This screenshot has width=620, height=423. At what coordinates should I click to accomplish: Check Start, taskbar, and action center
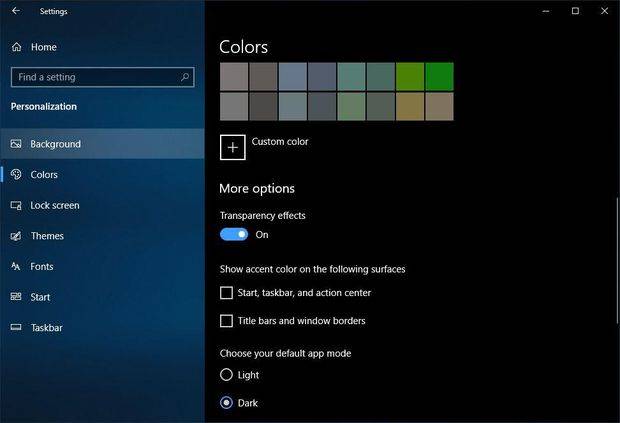tap(226, 293)
